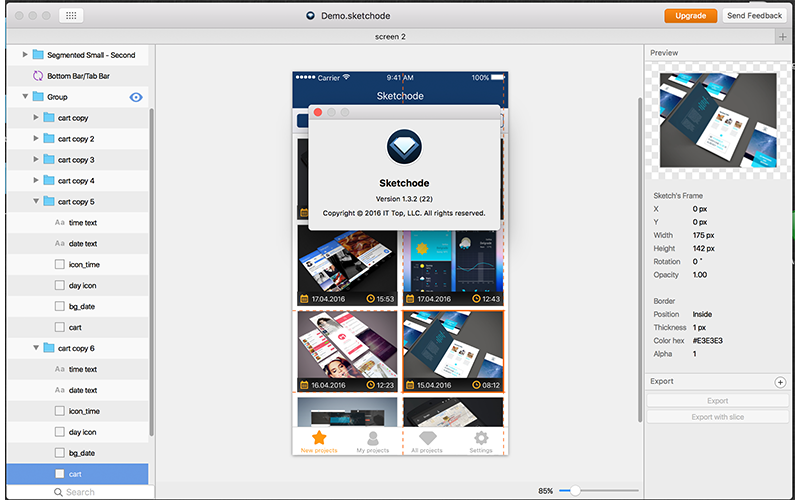
Task: Click the orange Upgrade button
Action: click(690, 16)
